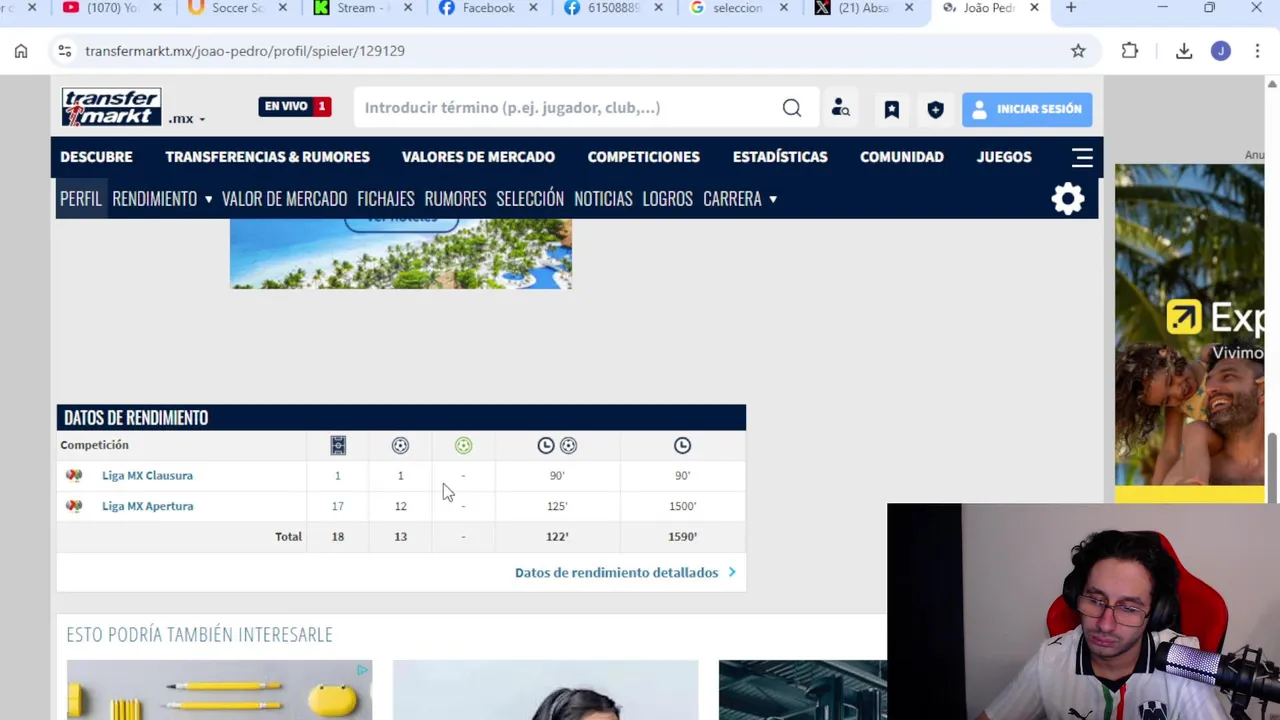Click the shield icon in header

tap(936, 109)
